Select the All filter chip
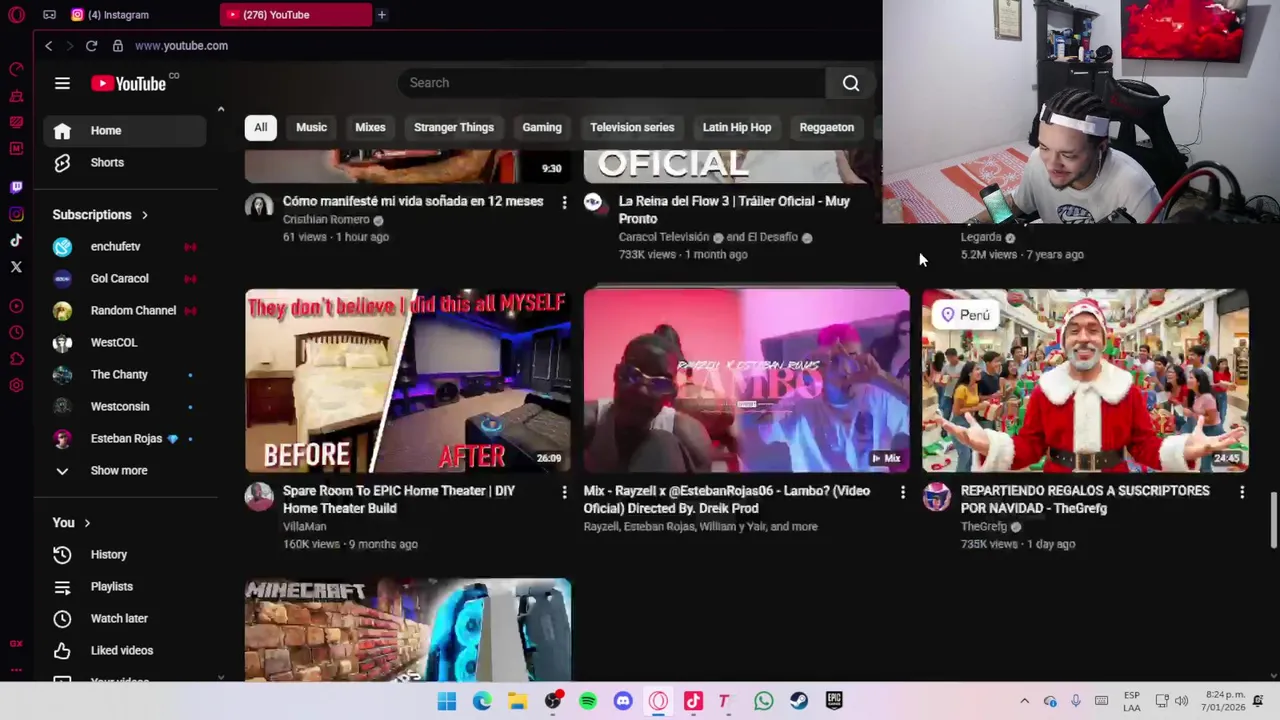 [260, 127]
